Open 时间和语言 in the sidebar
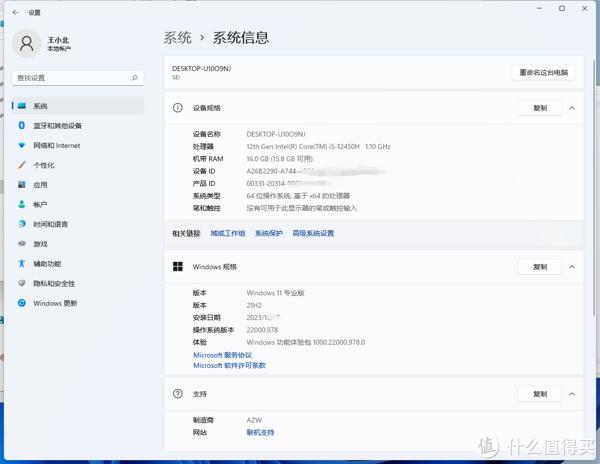Screen dimensions: 600x464 tap(78, 224)
